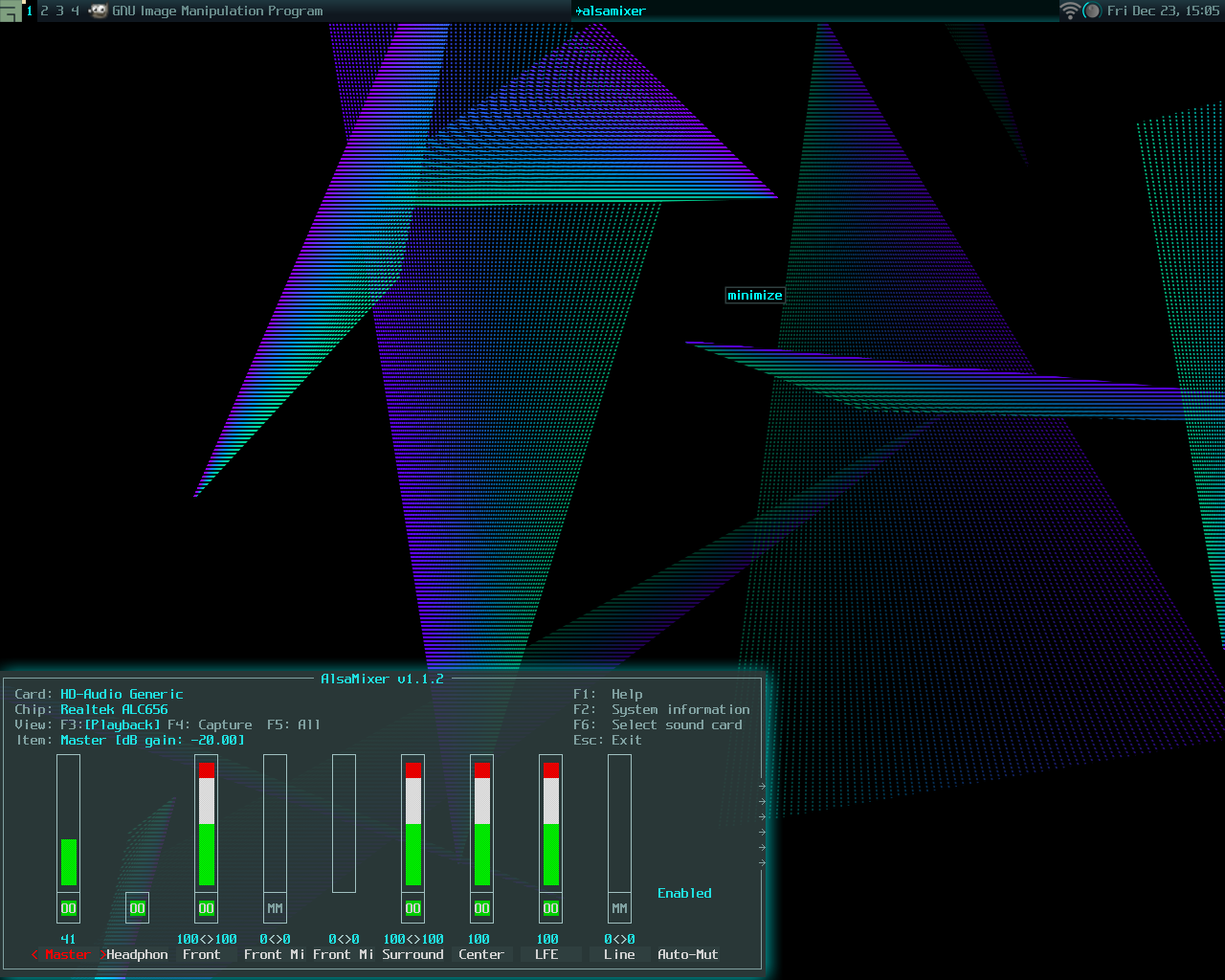The width and height of the screenshot is (1225, 980).
Task: Click the 0<>0 value above Line
Action: [620, 940]
